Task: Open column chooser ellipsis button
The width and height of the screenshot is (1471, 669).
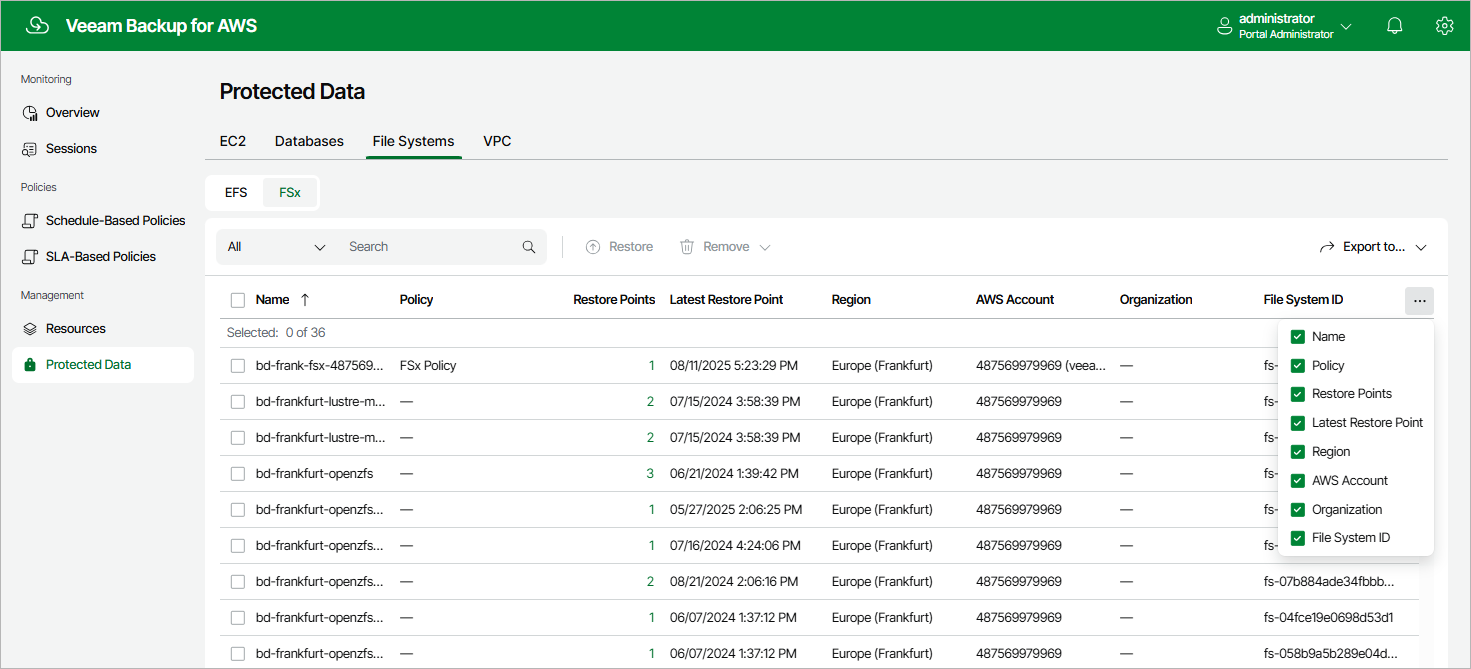Action: [x=1419, y=301]
